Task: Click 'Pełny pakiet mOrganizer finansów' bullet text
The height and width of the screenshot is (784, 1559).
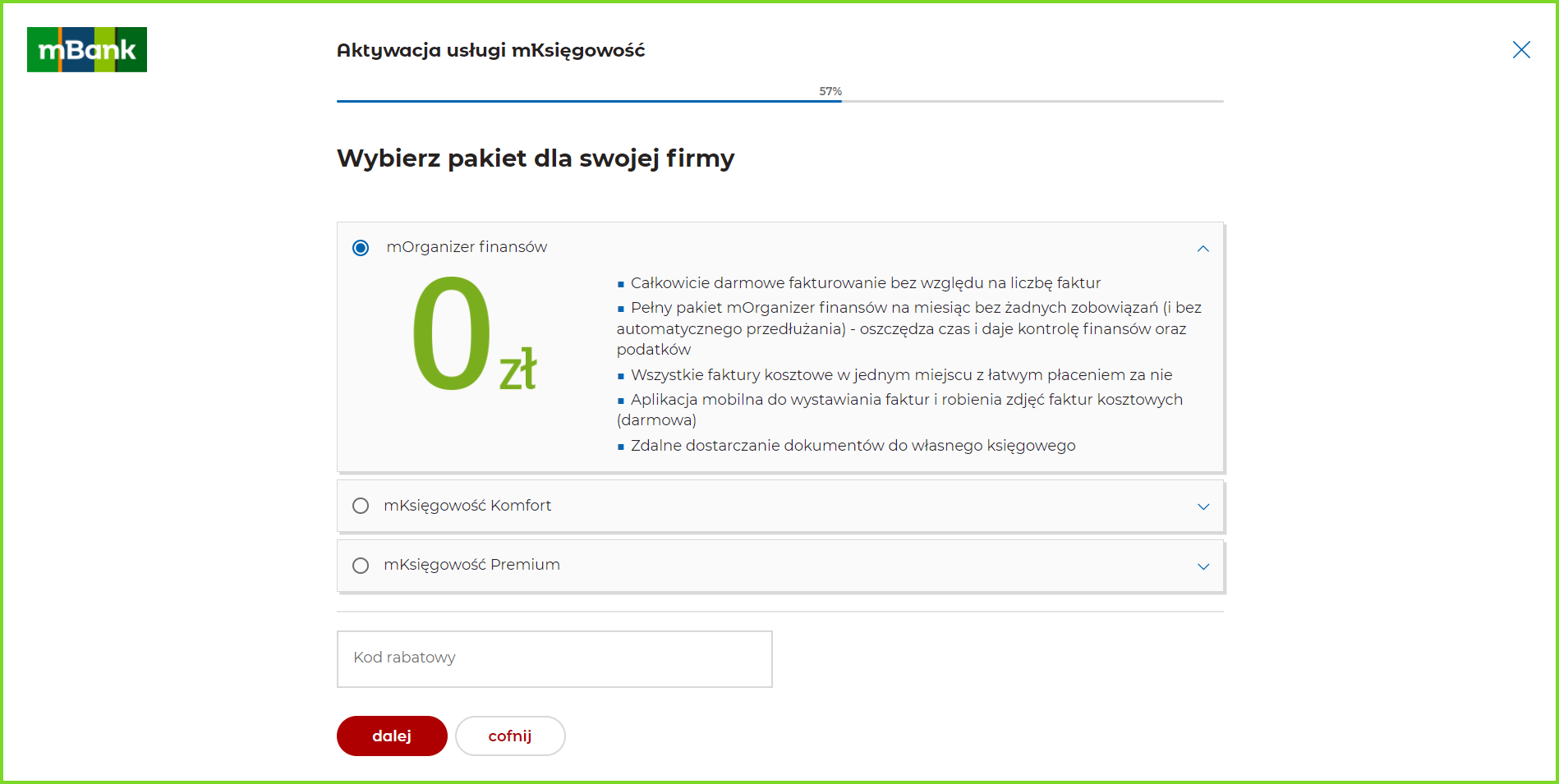Action: click(909, 328)
